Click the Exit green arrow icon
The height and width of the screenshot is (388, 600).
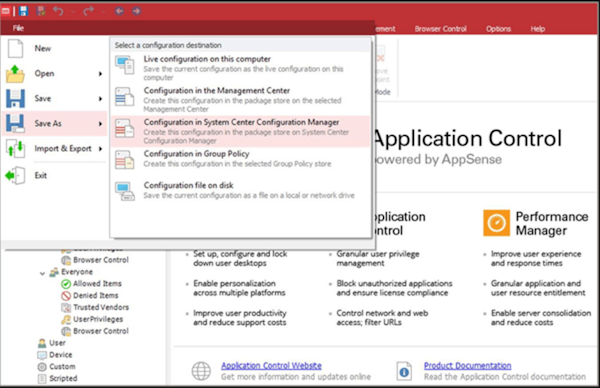pyautogui.click(x=15, y=176)
